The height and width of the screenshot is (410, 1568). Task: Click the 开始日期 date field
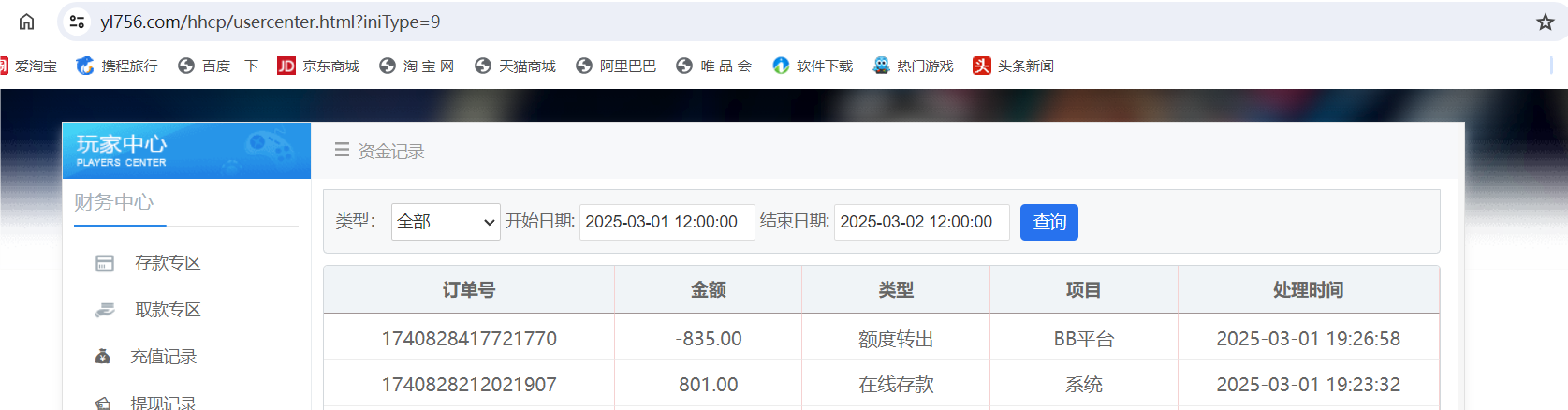pyautogui.click(x=667, y=222)
